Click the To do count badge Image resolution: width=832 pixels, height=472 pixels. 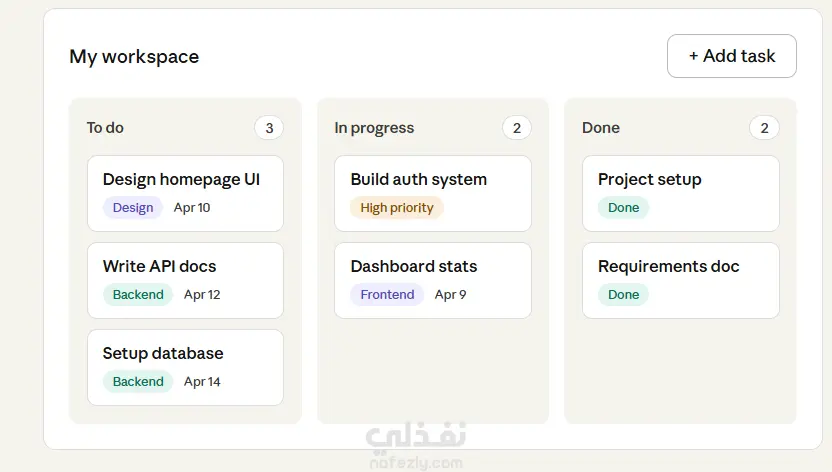pos(268,128)
